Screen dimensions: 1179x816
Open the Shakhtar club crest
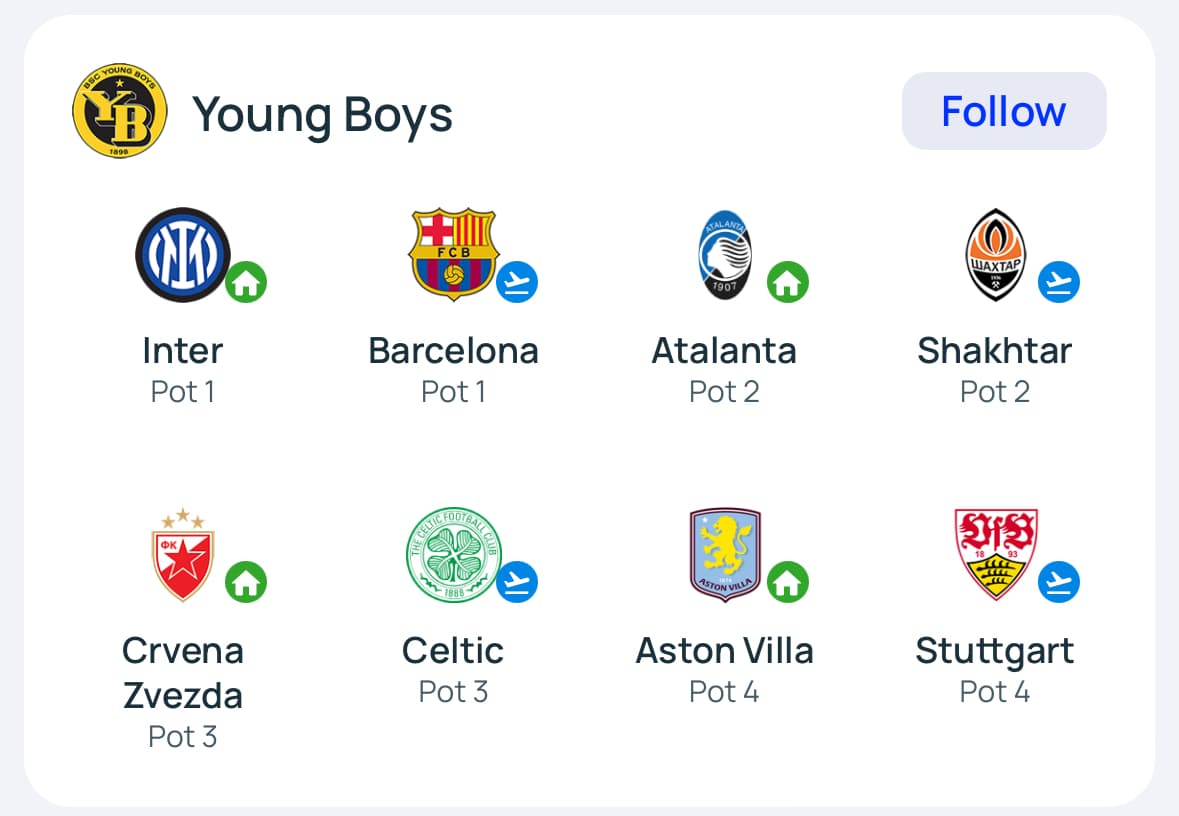coord(995,255)
